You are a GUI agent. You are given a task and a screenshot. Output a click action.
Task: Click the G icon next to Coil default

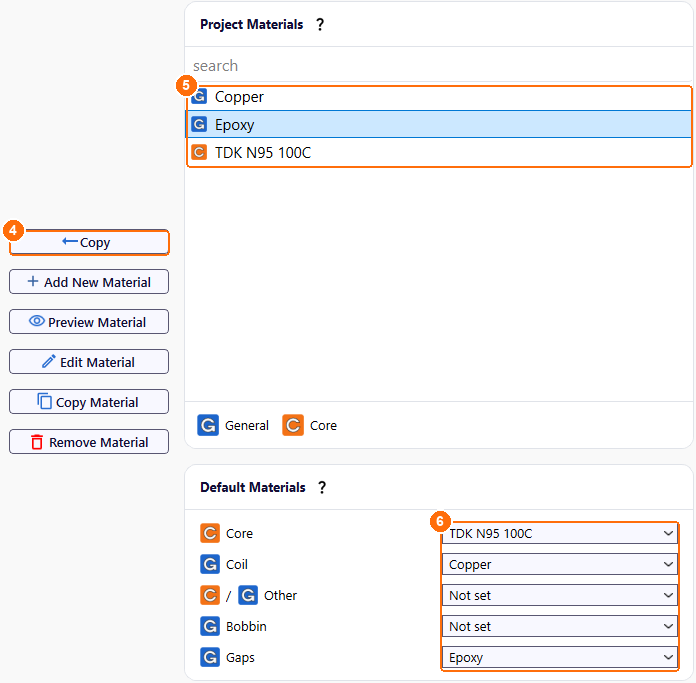[210, 564]
